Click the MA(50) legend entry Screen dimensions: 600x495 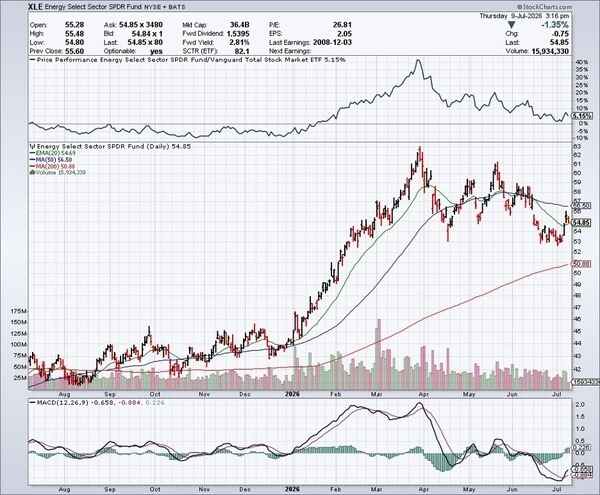tap(51, 159)
